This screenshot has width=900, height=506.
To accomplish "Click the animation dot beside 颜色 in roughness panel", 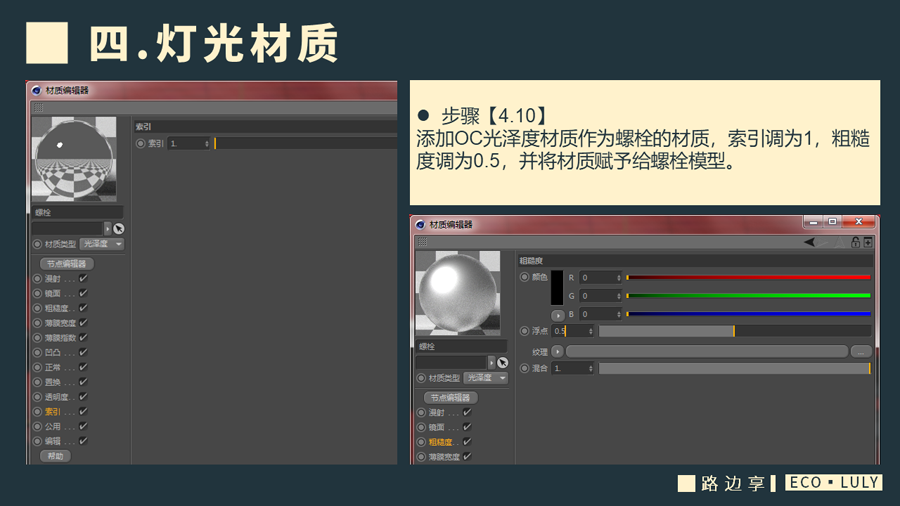I will pos(525,277).
